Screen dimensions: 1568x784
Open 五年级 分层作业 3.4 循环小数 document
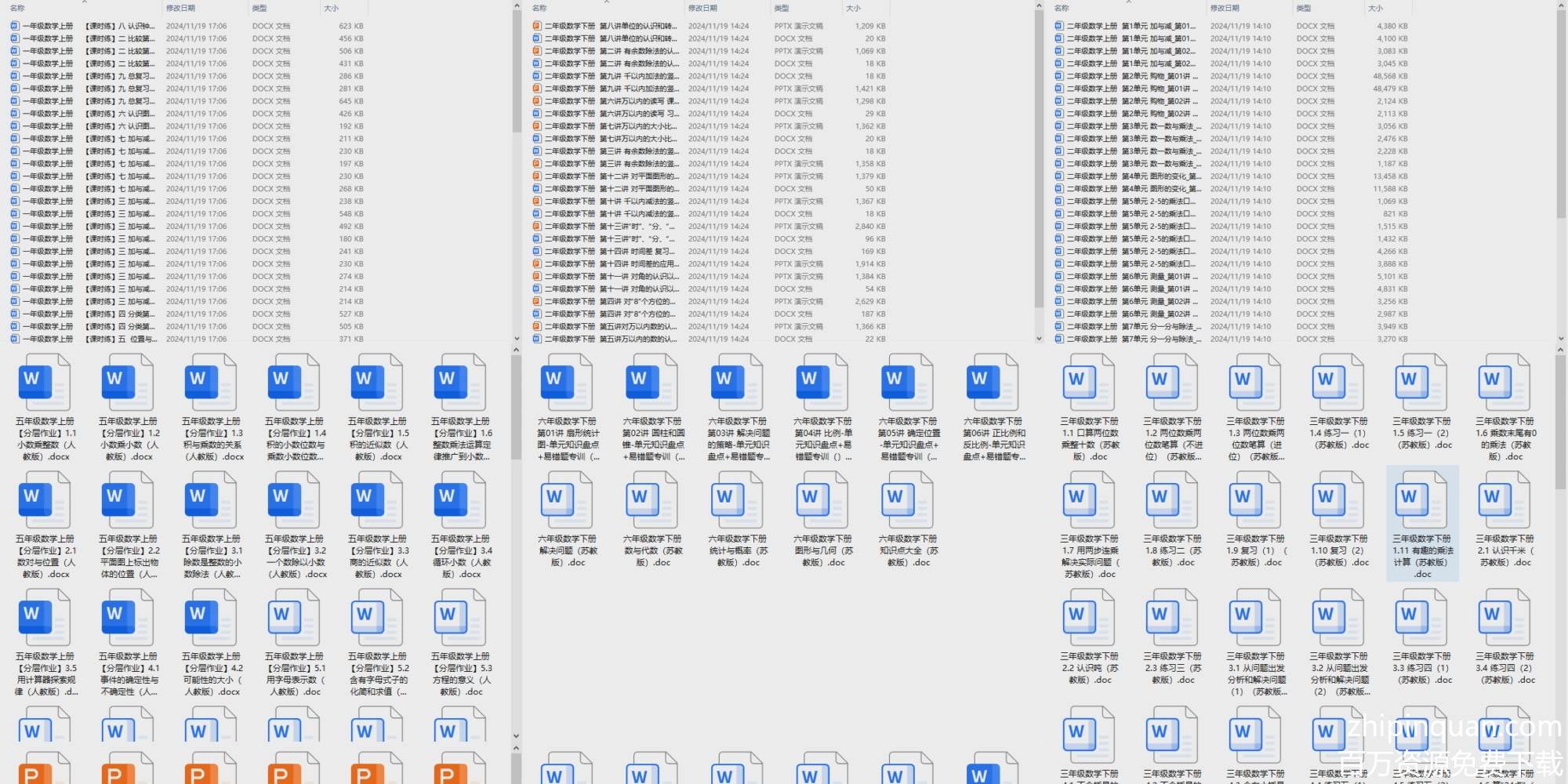pyautogui.click(x=461, y=500)
